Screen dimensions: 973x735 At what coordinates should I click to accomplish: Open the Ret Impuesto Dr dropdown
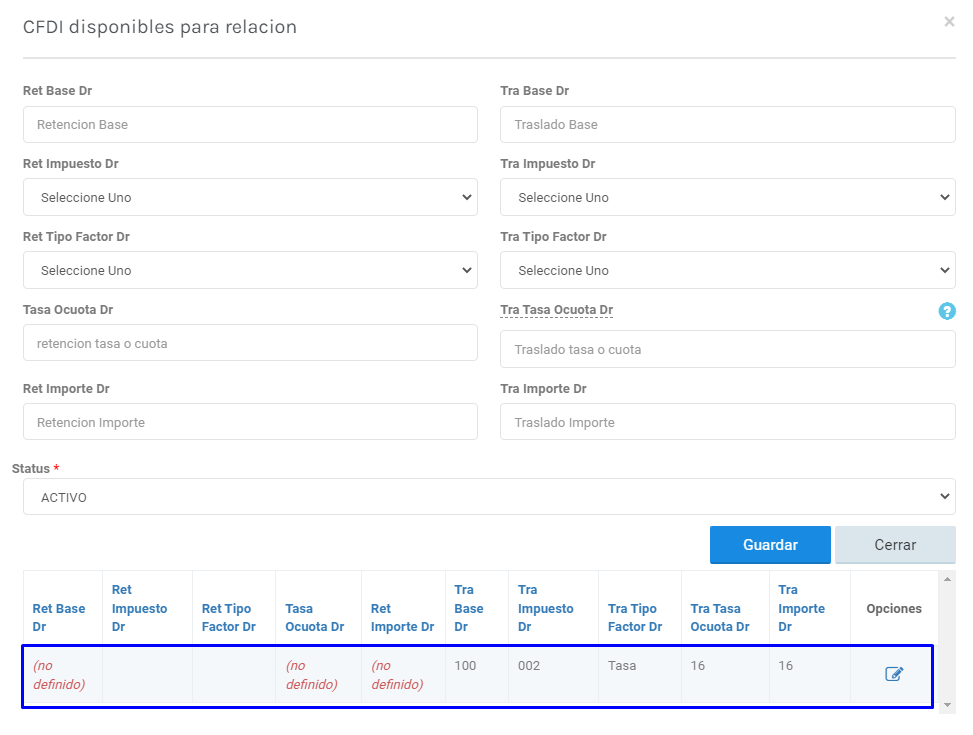point(250,197)
